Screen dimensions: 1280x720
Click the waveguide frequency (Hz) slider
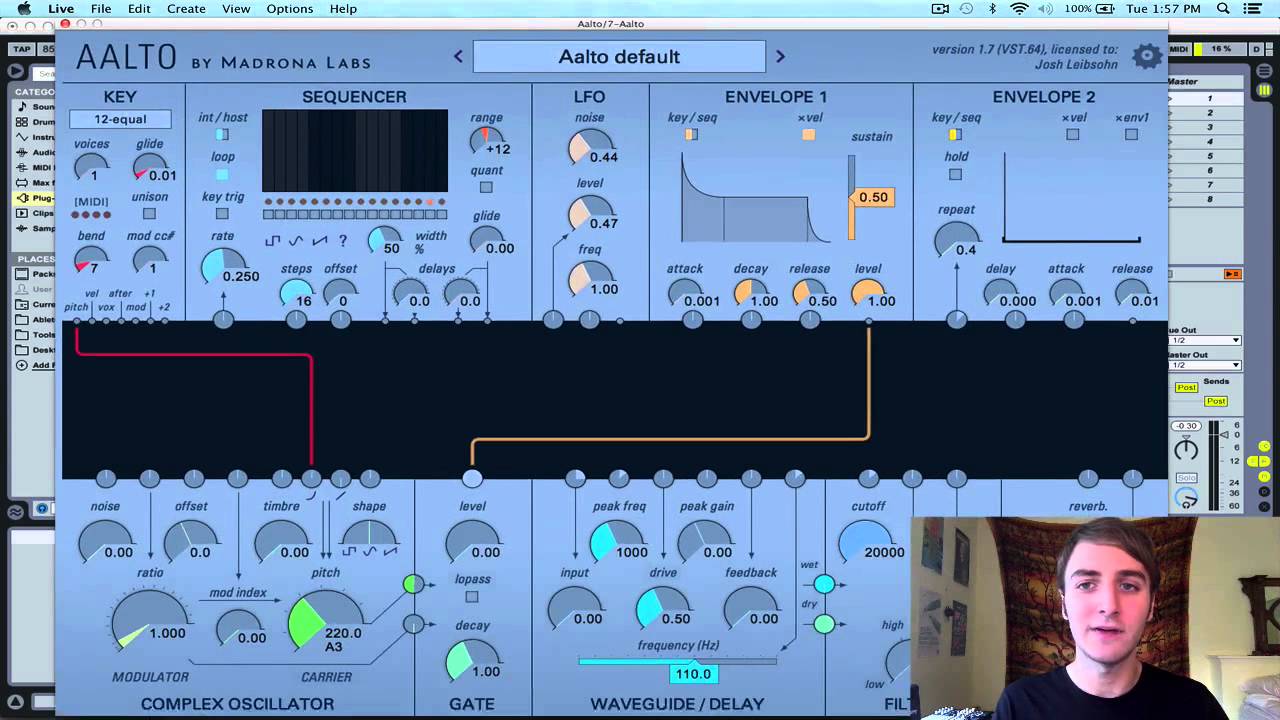click(x=677, y=661)
